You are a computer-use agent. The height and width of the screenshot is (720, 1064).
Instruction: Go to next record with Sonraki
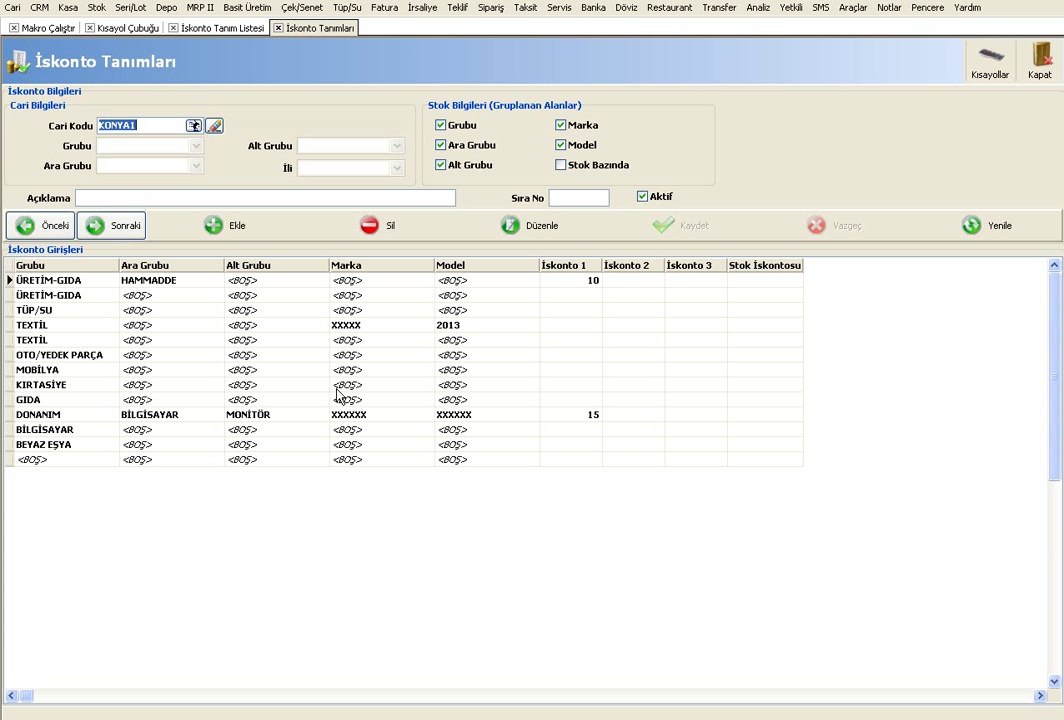(x=111, y=225)
